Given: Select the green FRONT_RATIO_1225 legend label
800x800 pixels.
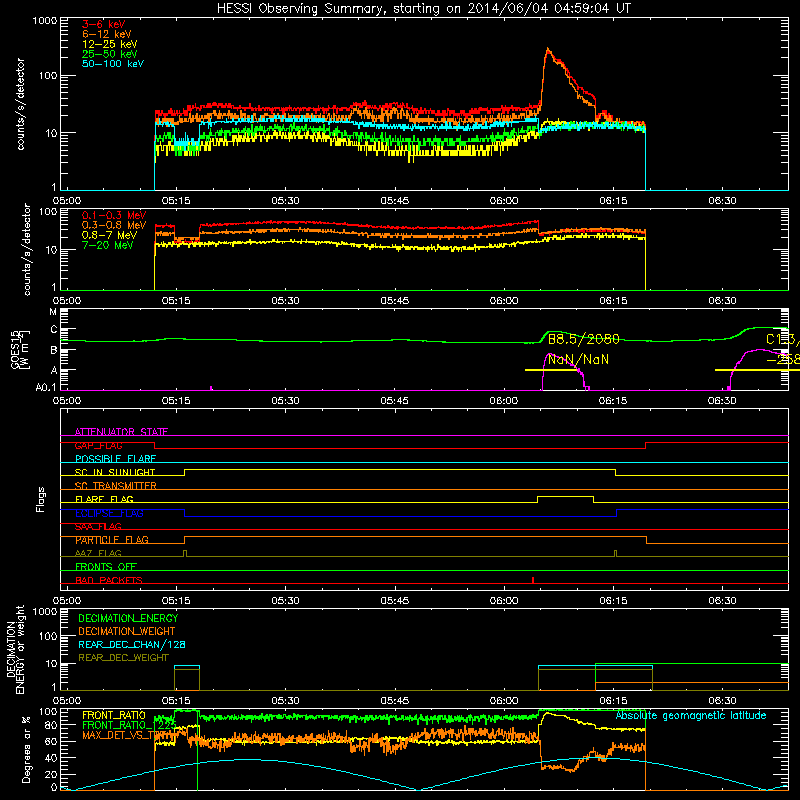Looking at the screenshot, I should click(129, 725).
